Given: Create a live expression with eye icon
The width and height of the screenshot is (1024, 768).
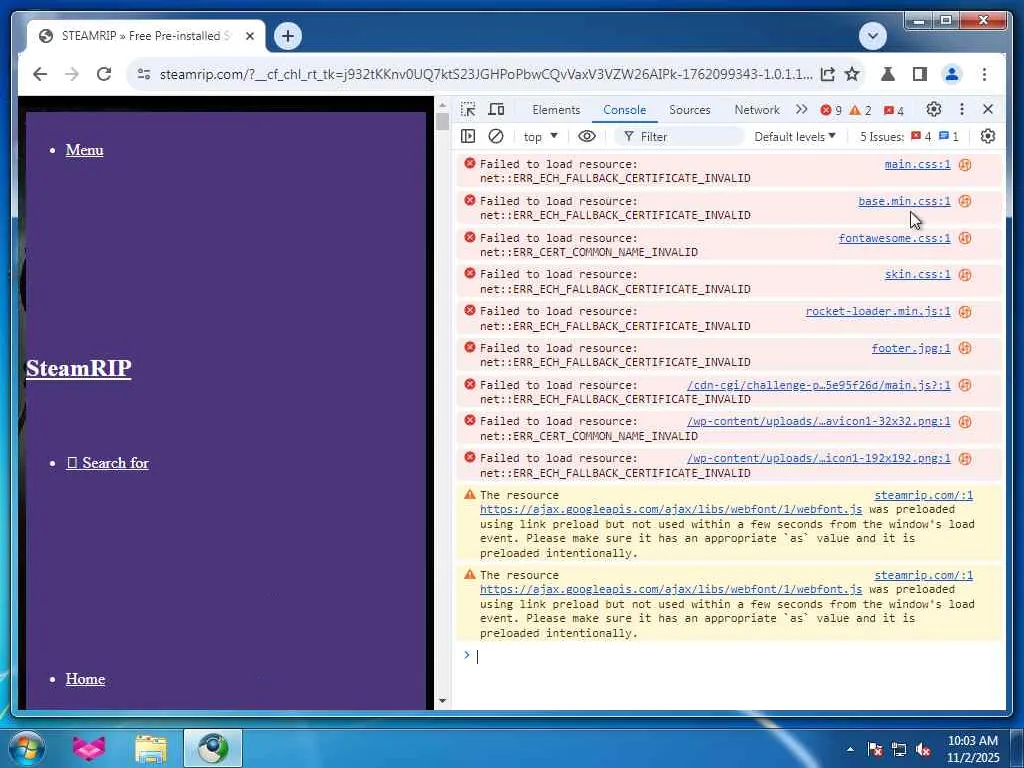Looking at the screenshot, I should [x=586, y=136].
